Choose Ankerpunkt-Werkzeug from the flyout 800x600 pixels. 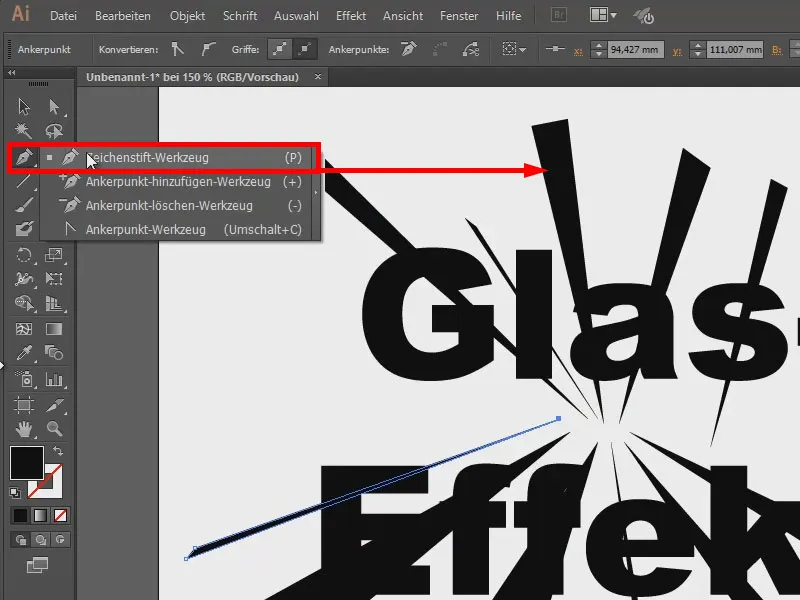[x=178, y=230]
